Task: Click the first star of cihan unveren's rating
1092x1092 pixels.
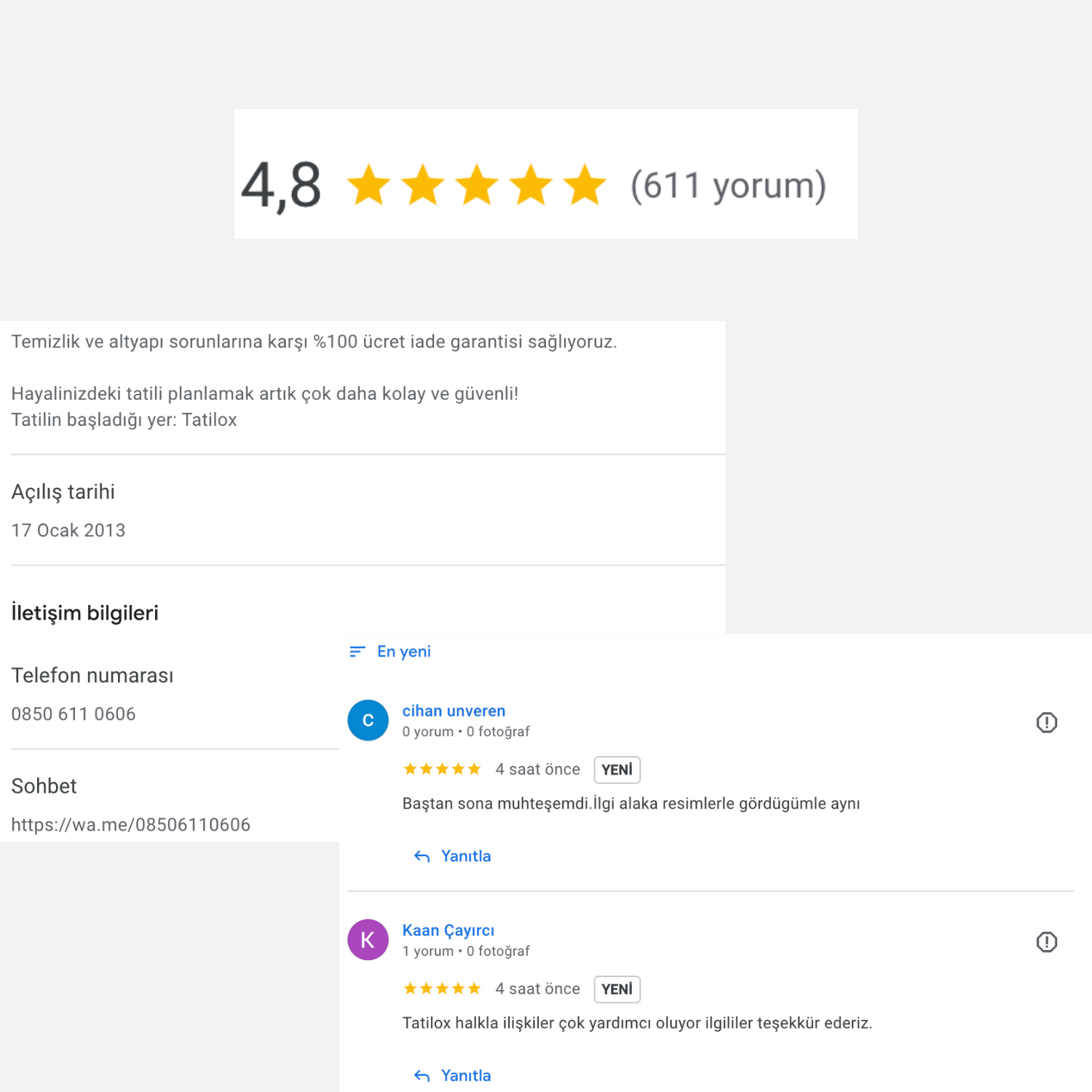Action: coord(410,769)
